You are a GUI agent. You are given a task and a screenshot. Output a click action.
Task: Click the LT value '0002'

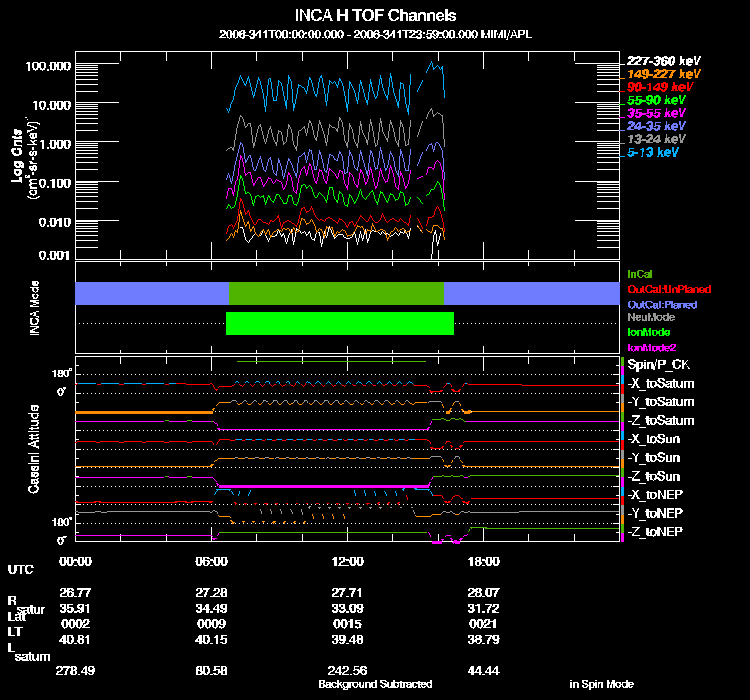pyautogui.click(x=75, y=624)
